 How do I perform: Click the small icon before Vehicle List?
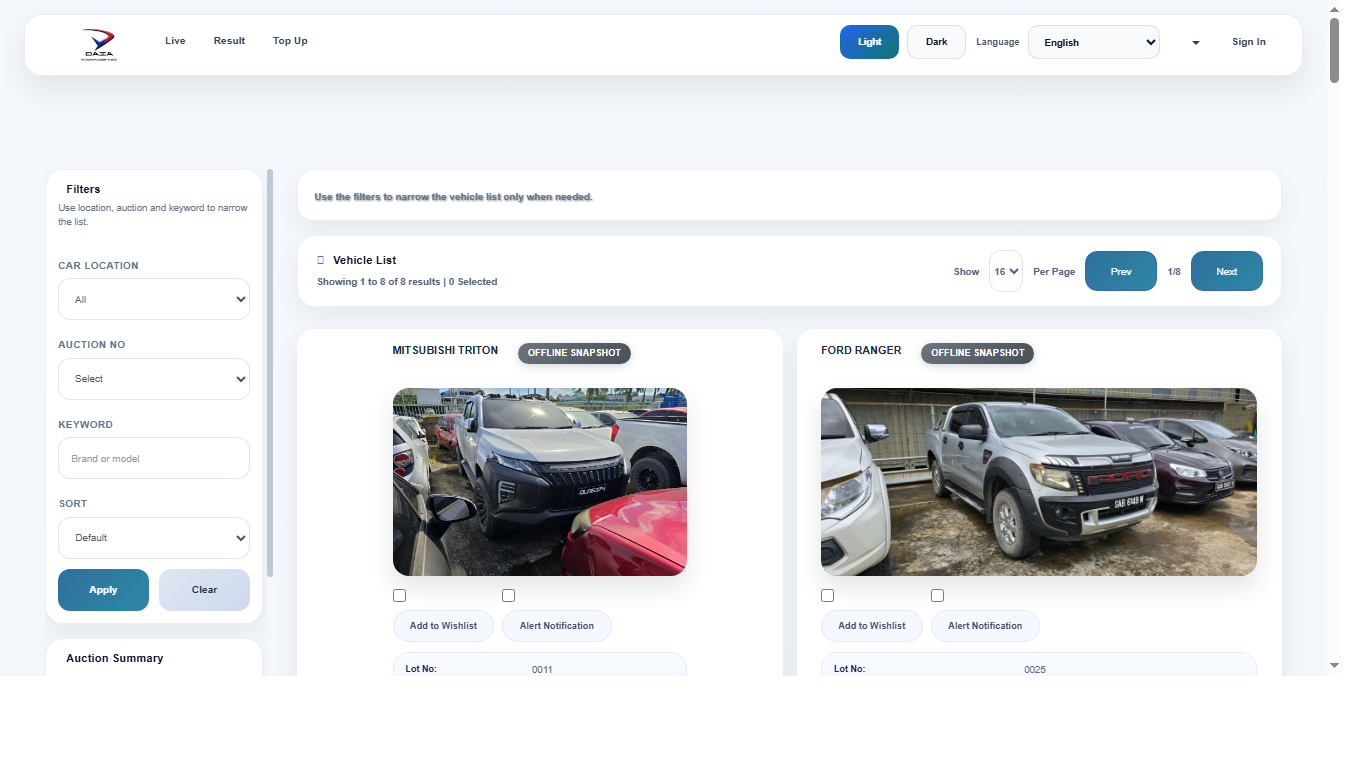tap(321, 260)
